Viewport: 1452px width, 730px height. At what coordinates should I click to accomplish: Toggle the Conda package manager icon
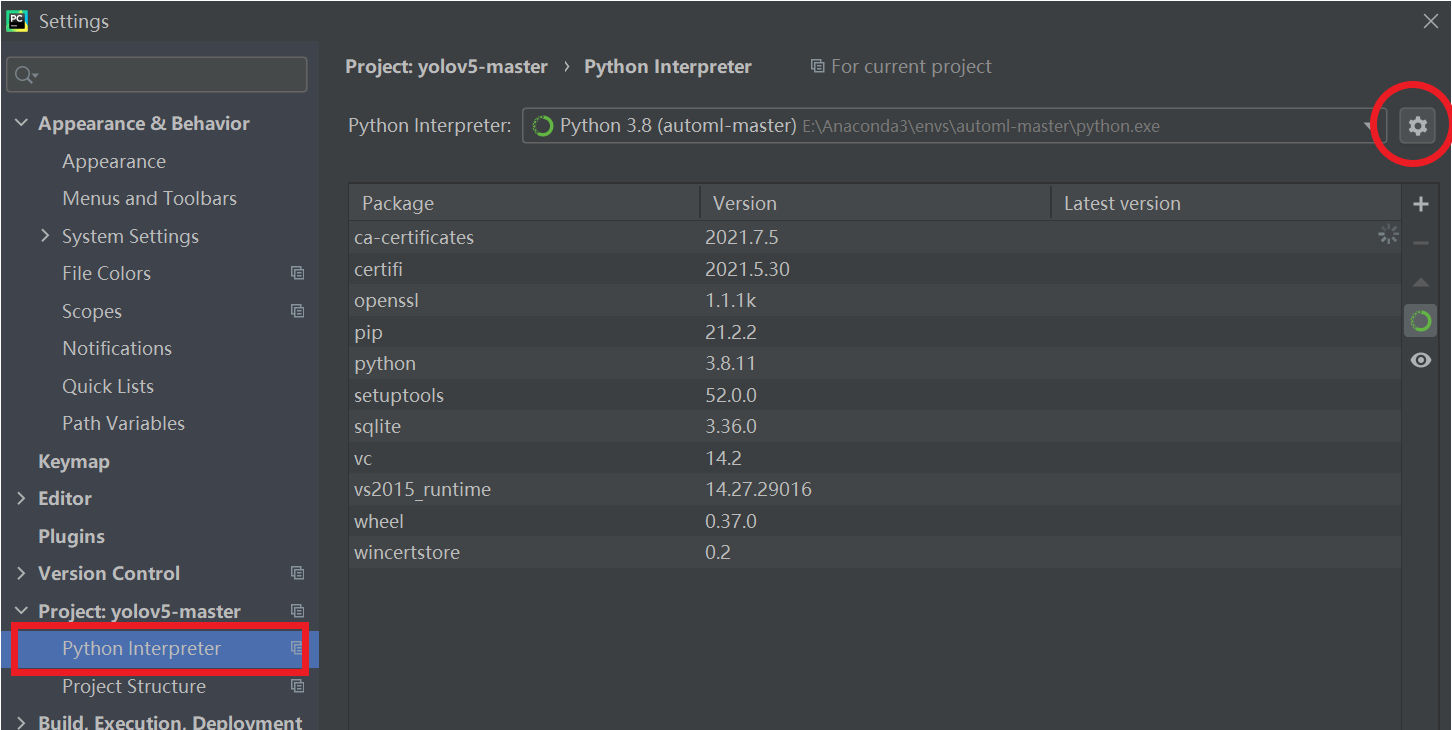click(x=1420, y=320)
